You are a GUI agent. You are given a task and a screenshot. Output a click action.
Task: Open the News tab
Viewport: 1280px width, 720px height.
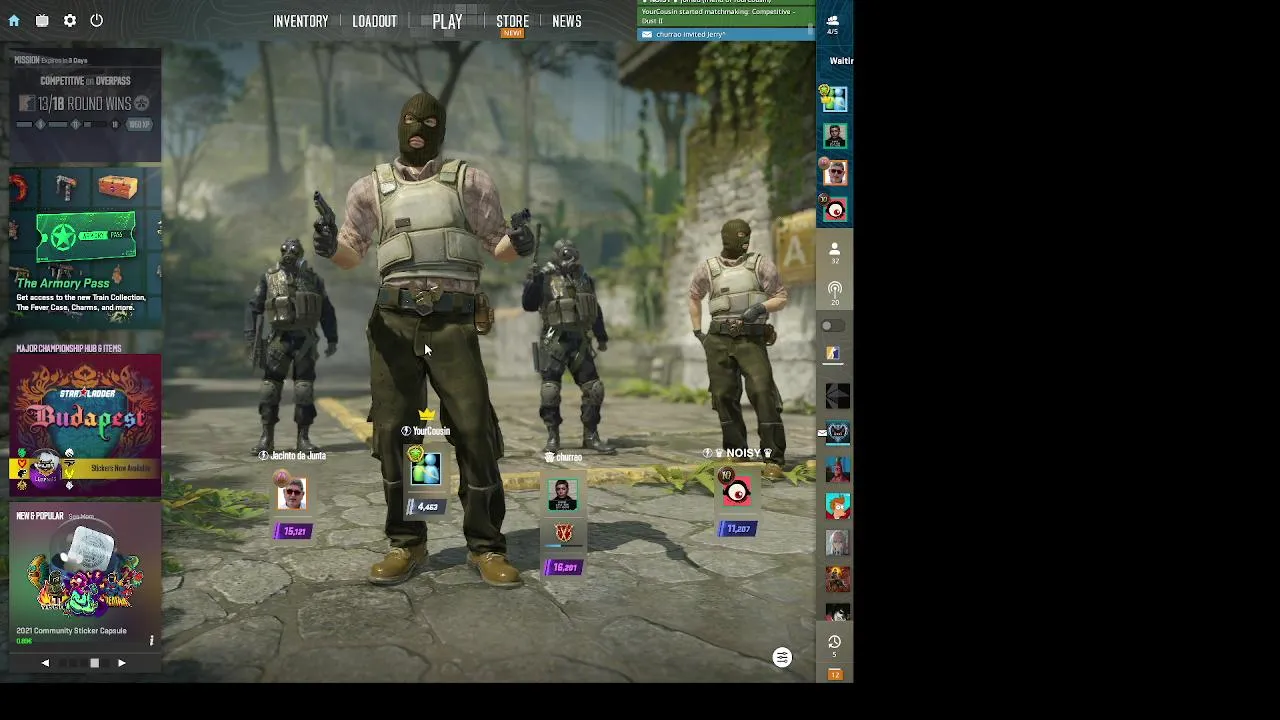click(567, 21)
